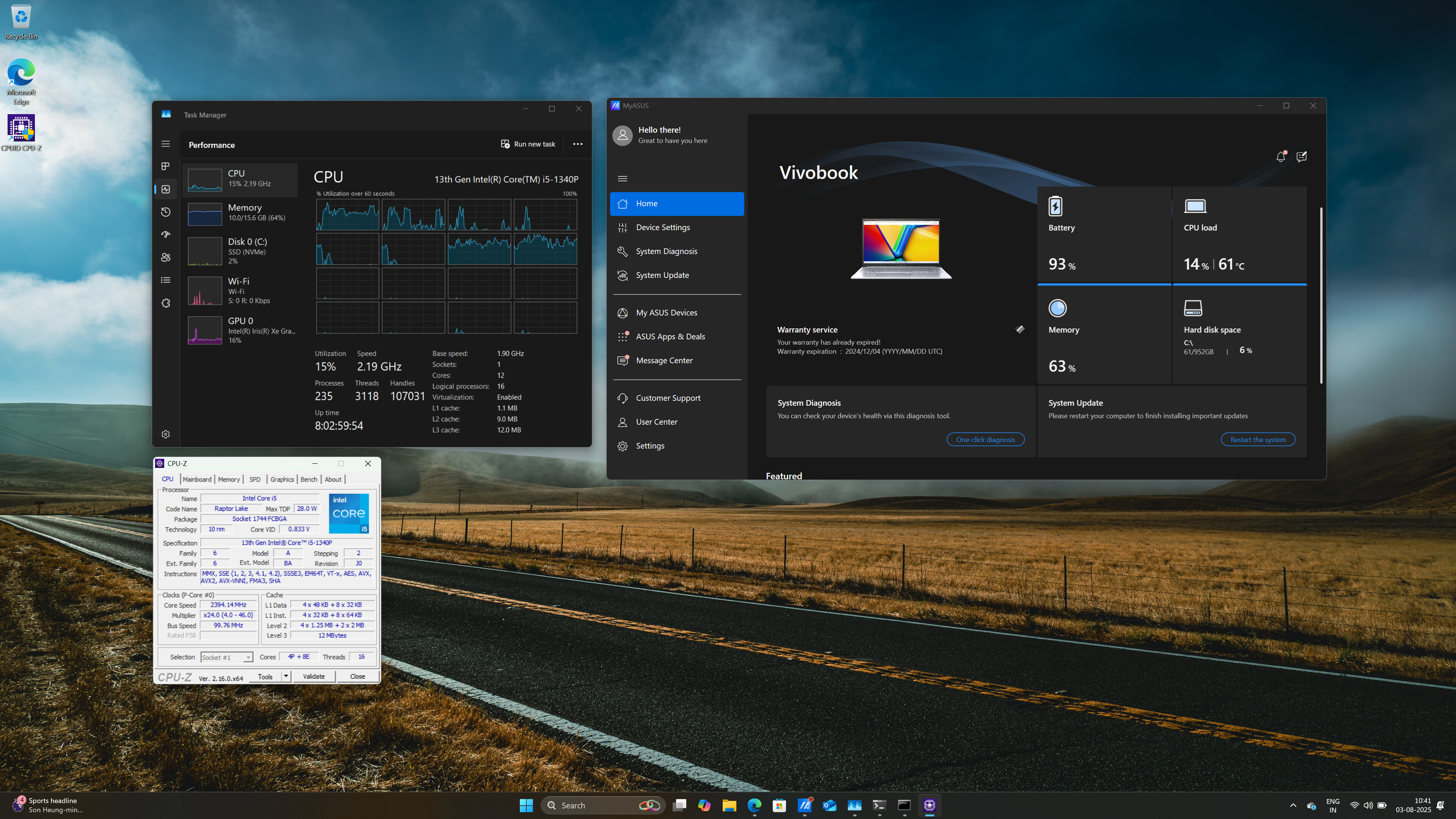The height and width of the screenshot is (819, 1456).
Task: Open Copilot from taskbar
Action: 704,805
